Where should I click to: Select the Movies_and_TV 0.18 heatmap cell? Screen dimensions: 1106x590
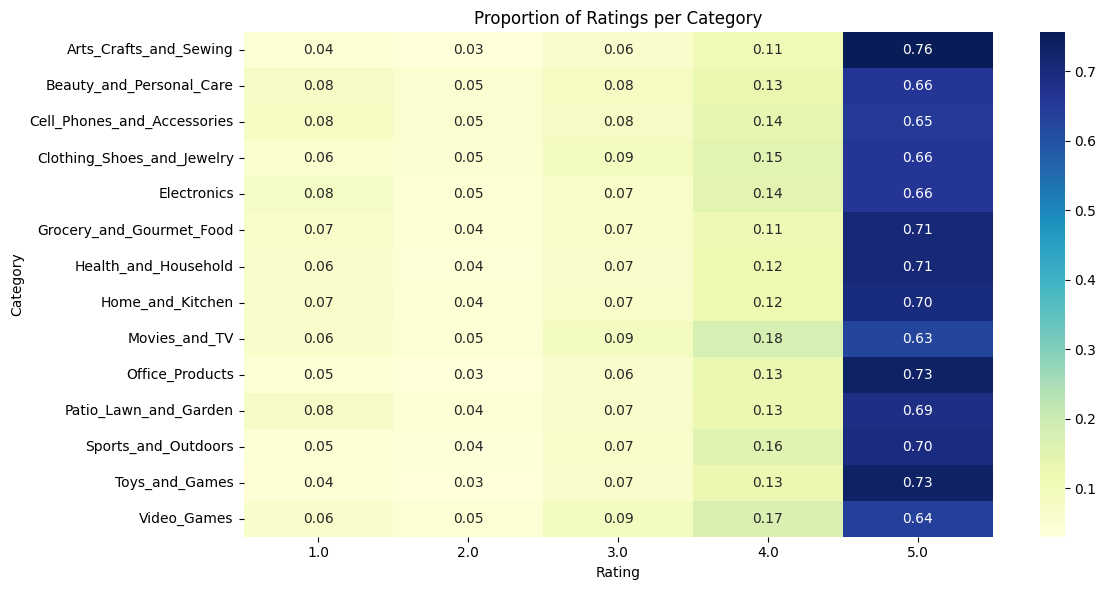[x=767, y=338]
